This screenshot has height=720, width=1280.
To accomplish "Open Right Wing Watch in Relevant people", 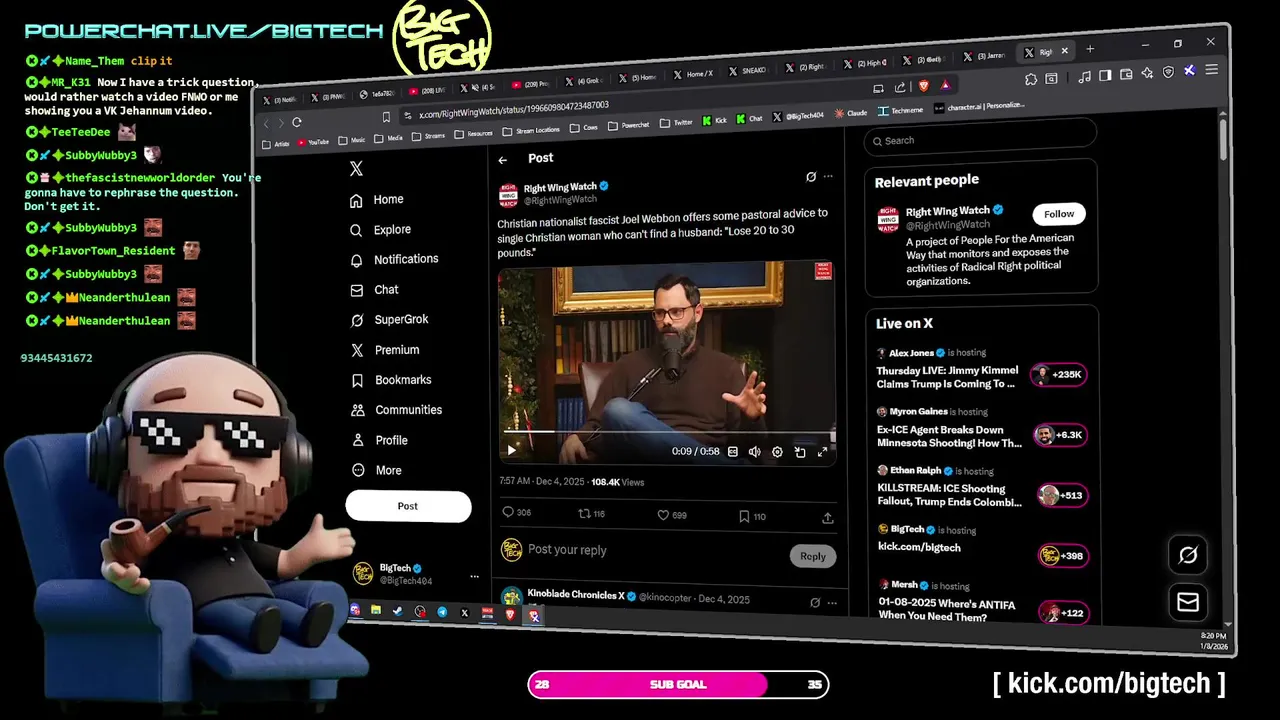I will coord(947,211).
